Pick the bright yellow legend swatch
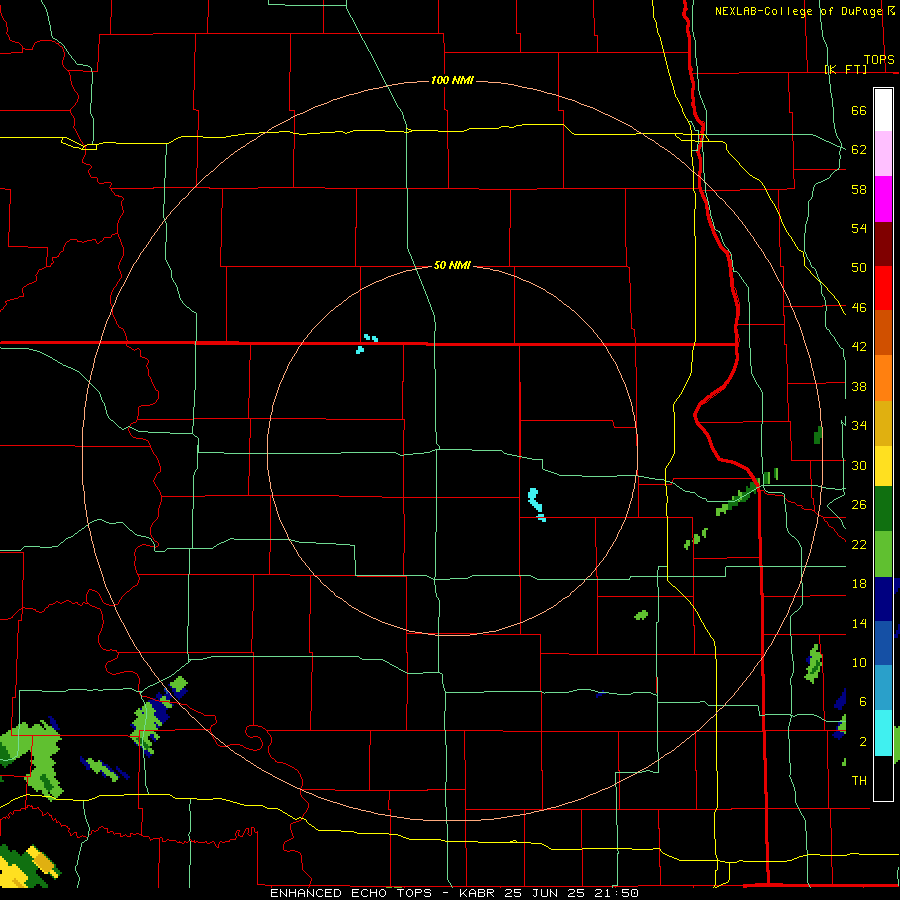The image size is (900, 900). 883,466
